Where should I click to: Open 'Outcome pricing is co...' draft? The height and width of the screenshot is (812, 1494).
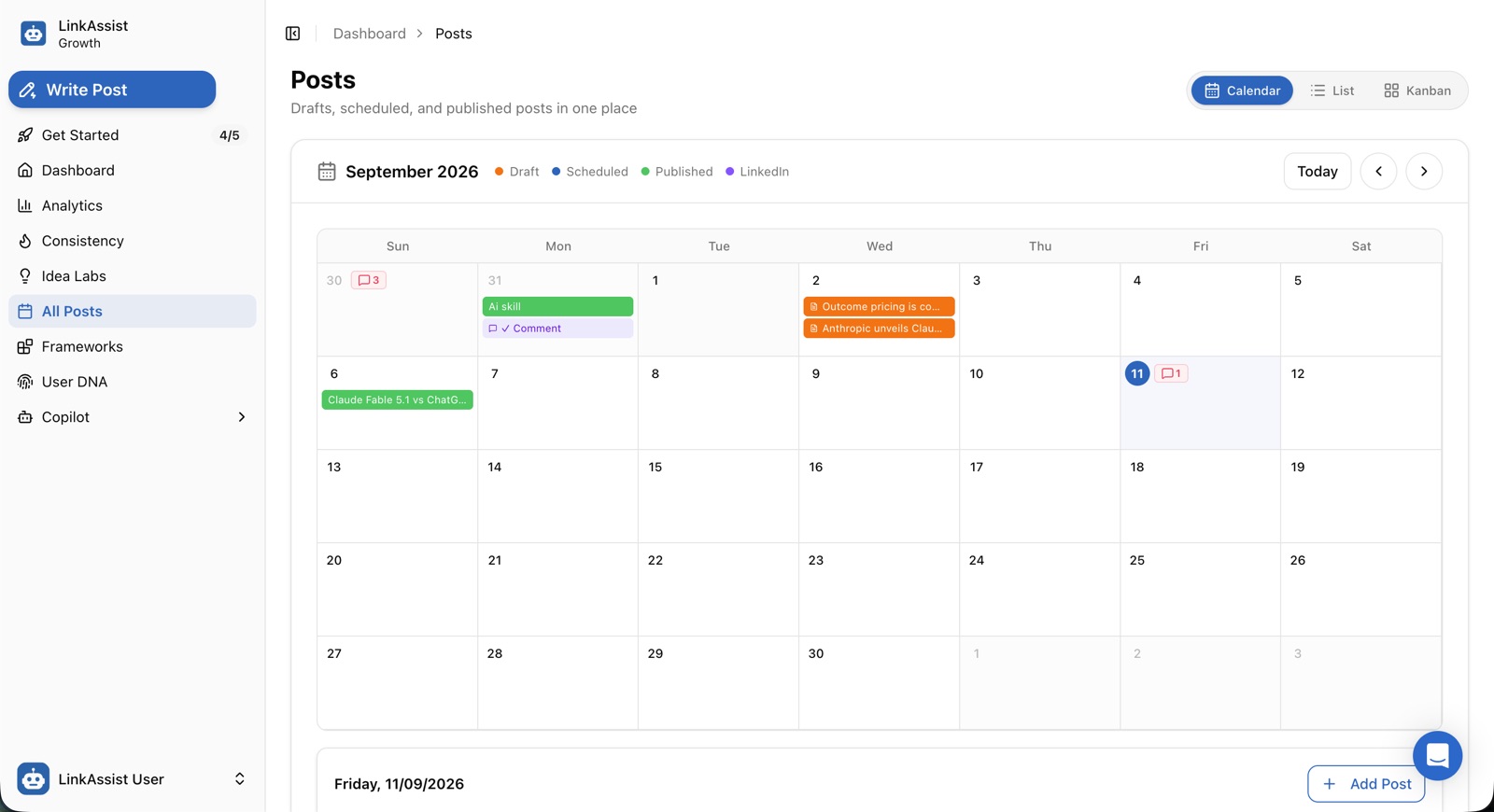(879, 306)
